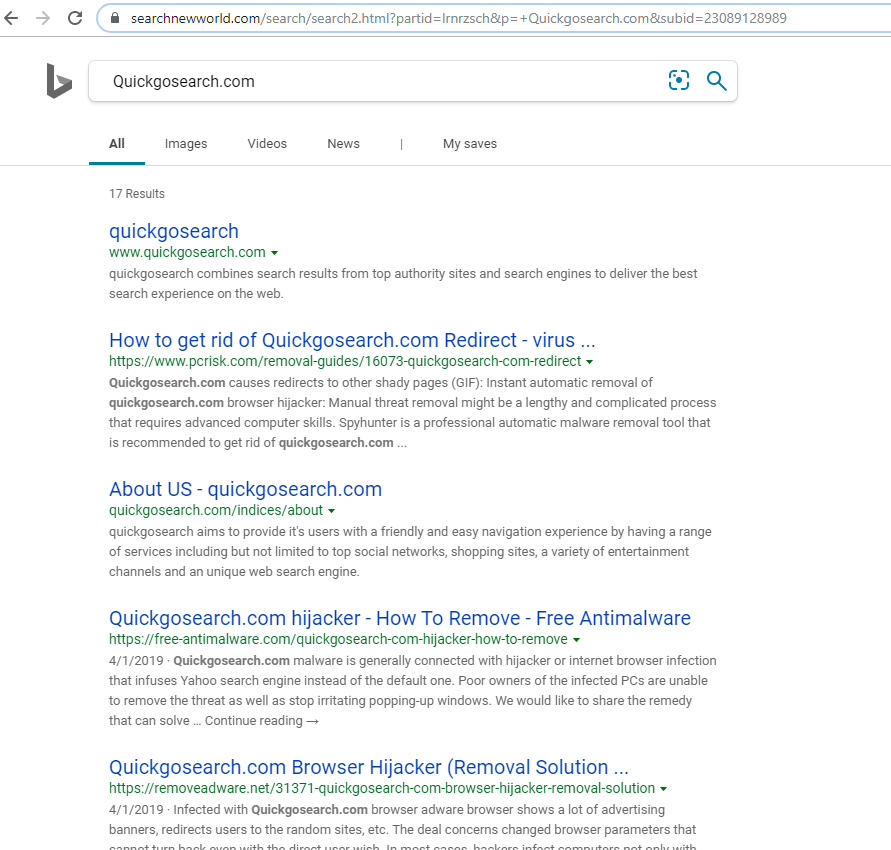Open 'How to get rid of Quickgosearch.com Redirect' result
The image size is (891, 850).
click(352, 340)
